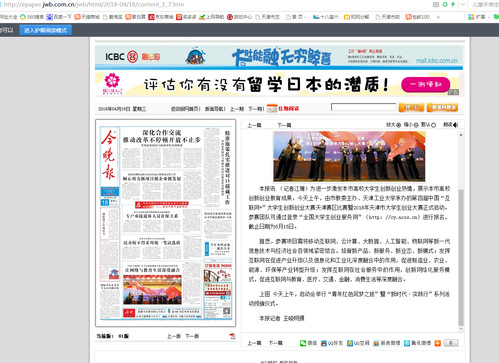Open orange plus more-share icon
The height and width of the screenshot is (363, 499).
438,343
